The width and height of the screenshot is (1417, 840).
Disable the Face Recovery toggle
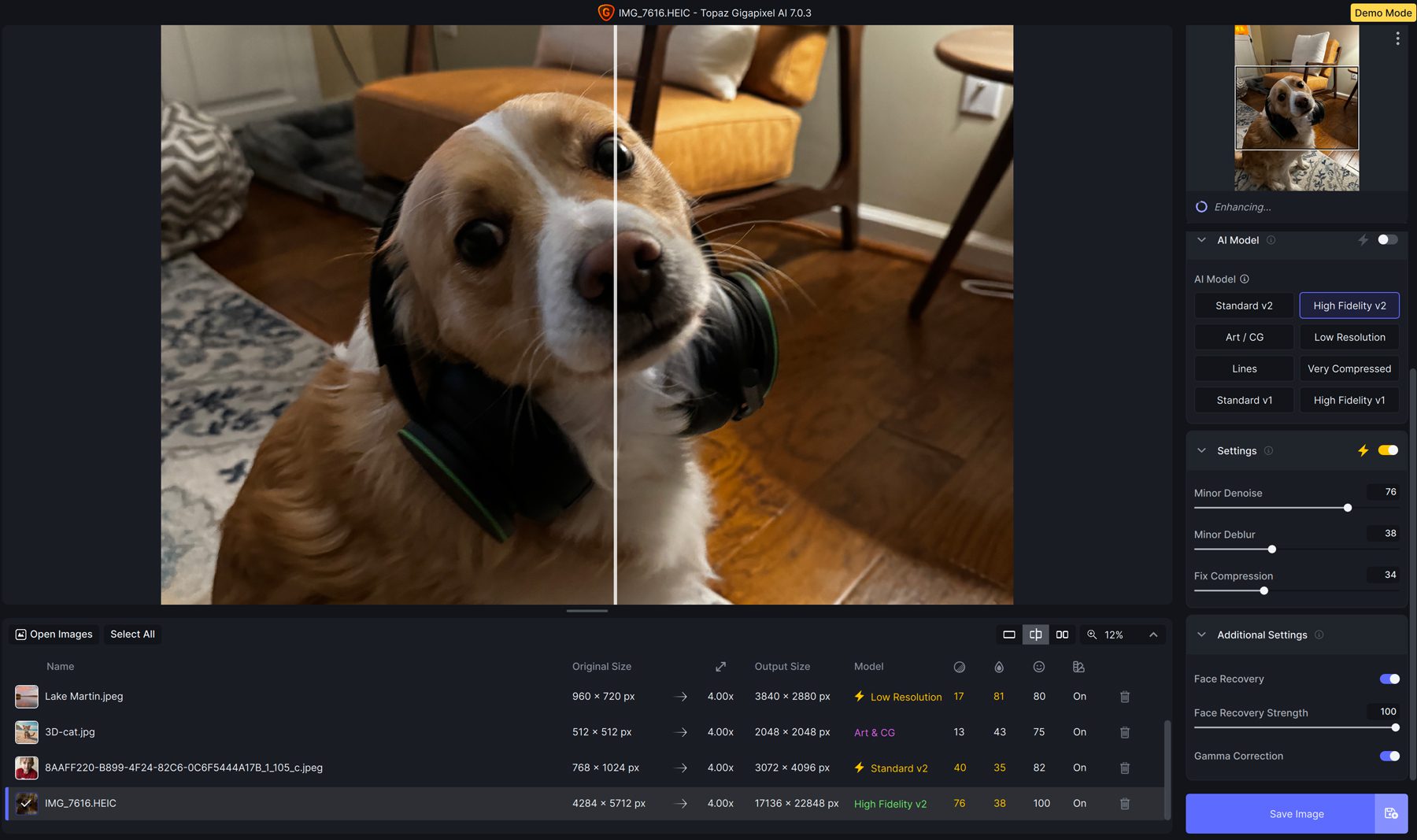click(1389, 679)
